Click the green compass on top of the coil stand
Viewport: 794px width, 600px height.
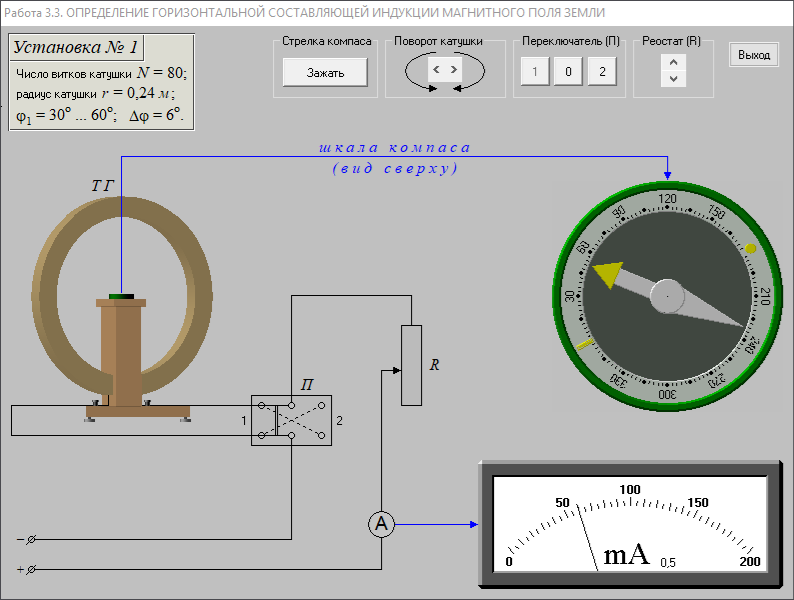[x=122, y=296]
